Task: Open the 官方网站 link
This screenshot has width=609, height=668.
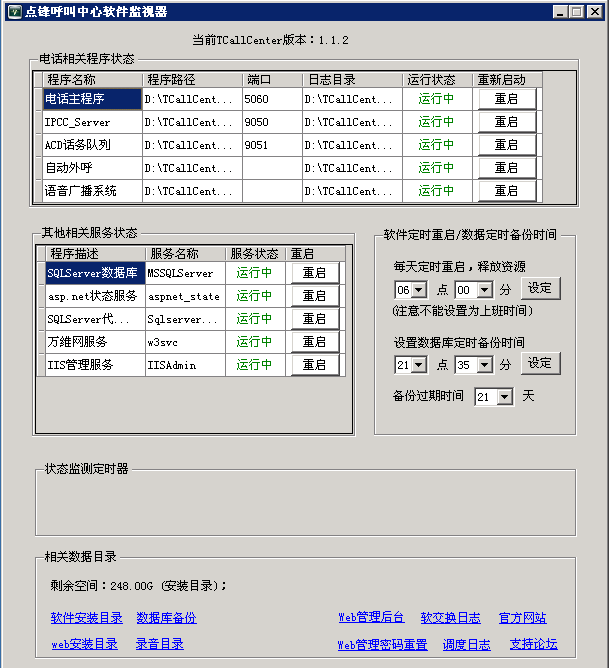Action: 523,618
